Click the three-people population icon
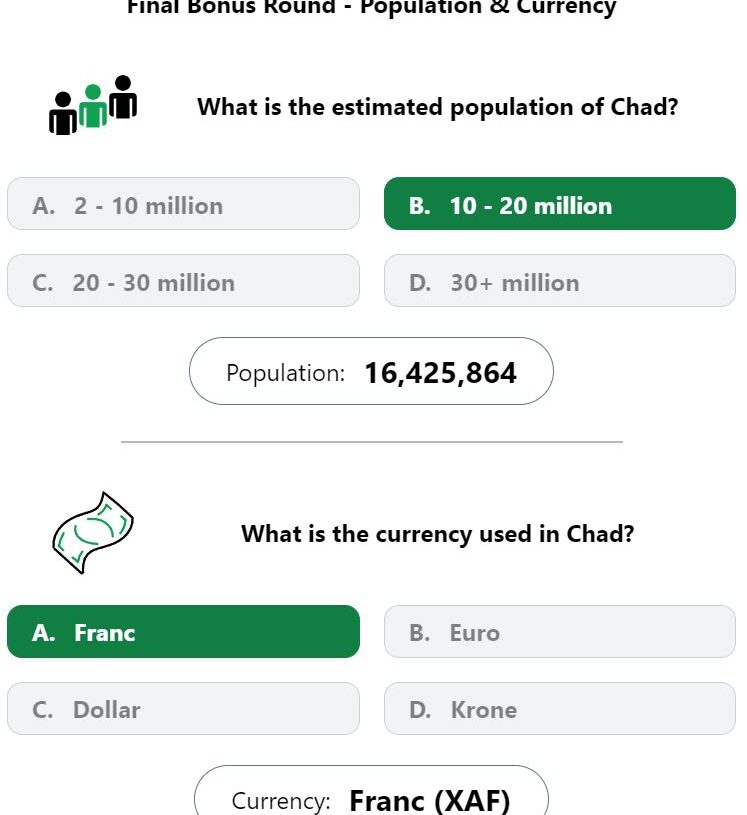 pos(93,105)
